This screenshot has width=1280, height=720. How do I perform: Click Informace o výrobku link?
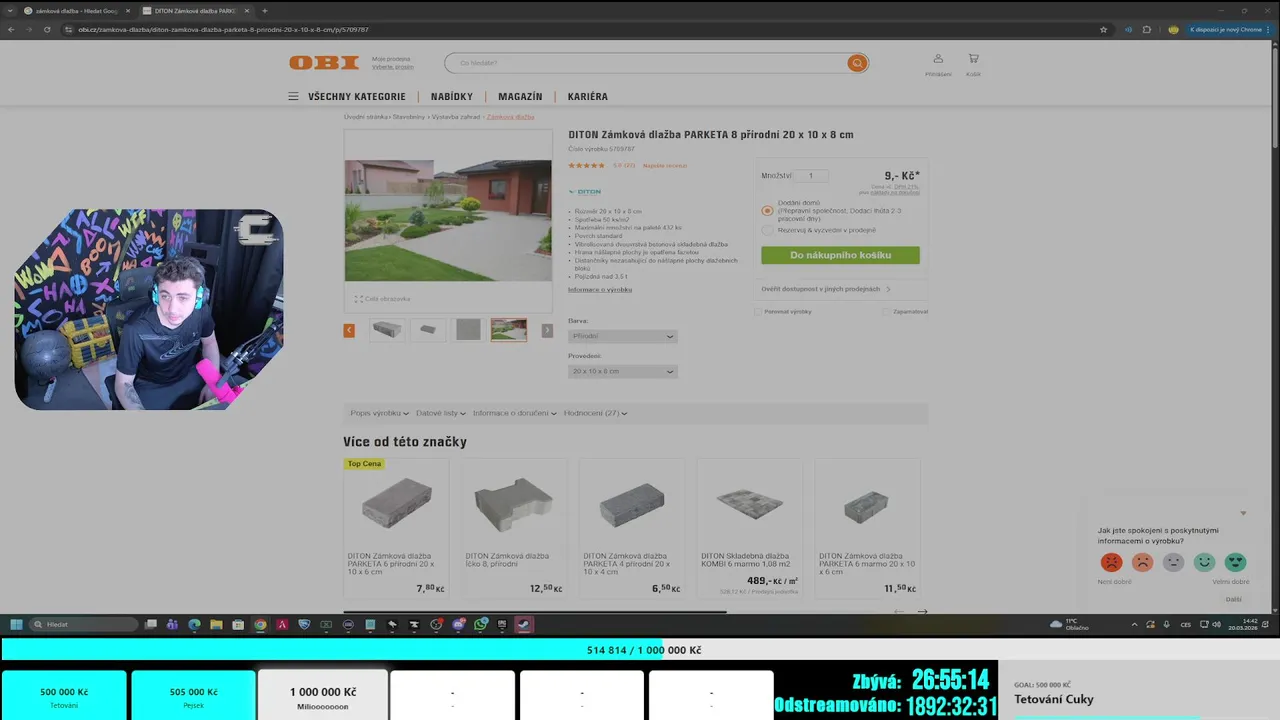pyautogui.click(x=600, y=290)
